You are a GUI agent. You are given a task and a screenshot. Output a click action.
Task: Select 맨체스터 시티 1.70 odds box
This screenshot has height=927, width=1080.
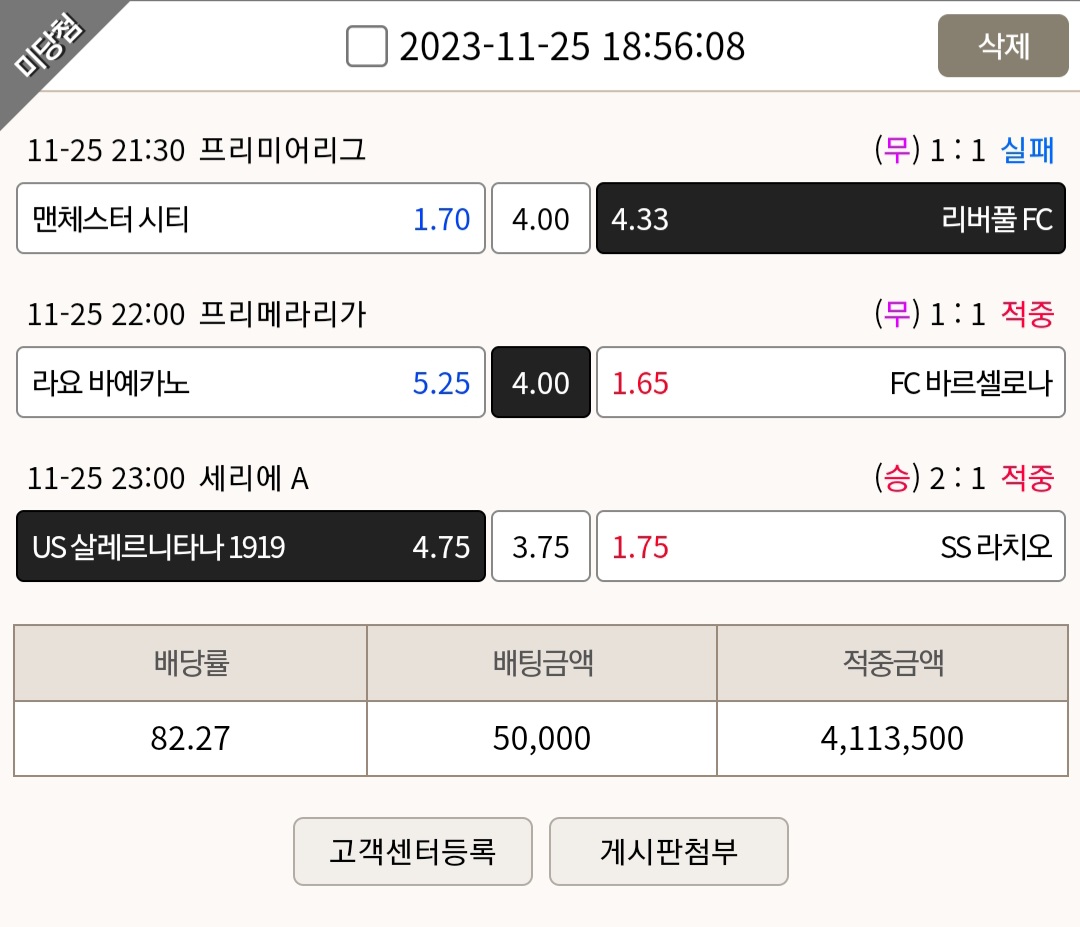251,218
